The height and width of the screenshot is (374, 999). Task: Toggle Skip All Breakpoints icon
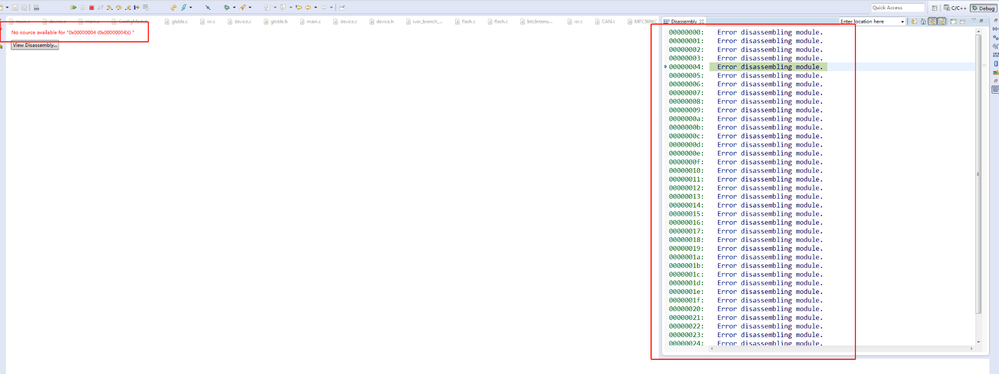point(208,8)
